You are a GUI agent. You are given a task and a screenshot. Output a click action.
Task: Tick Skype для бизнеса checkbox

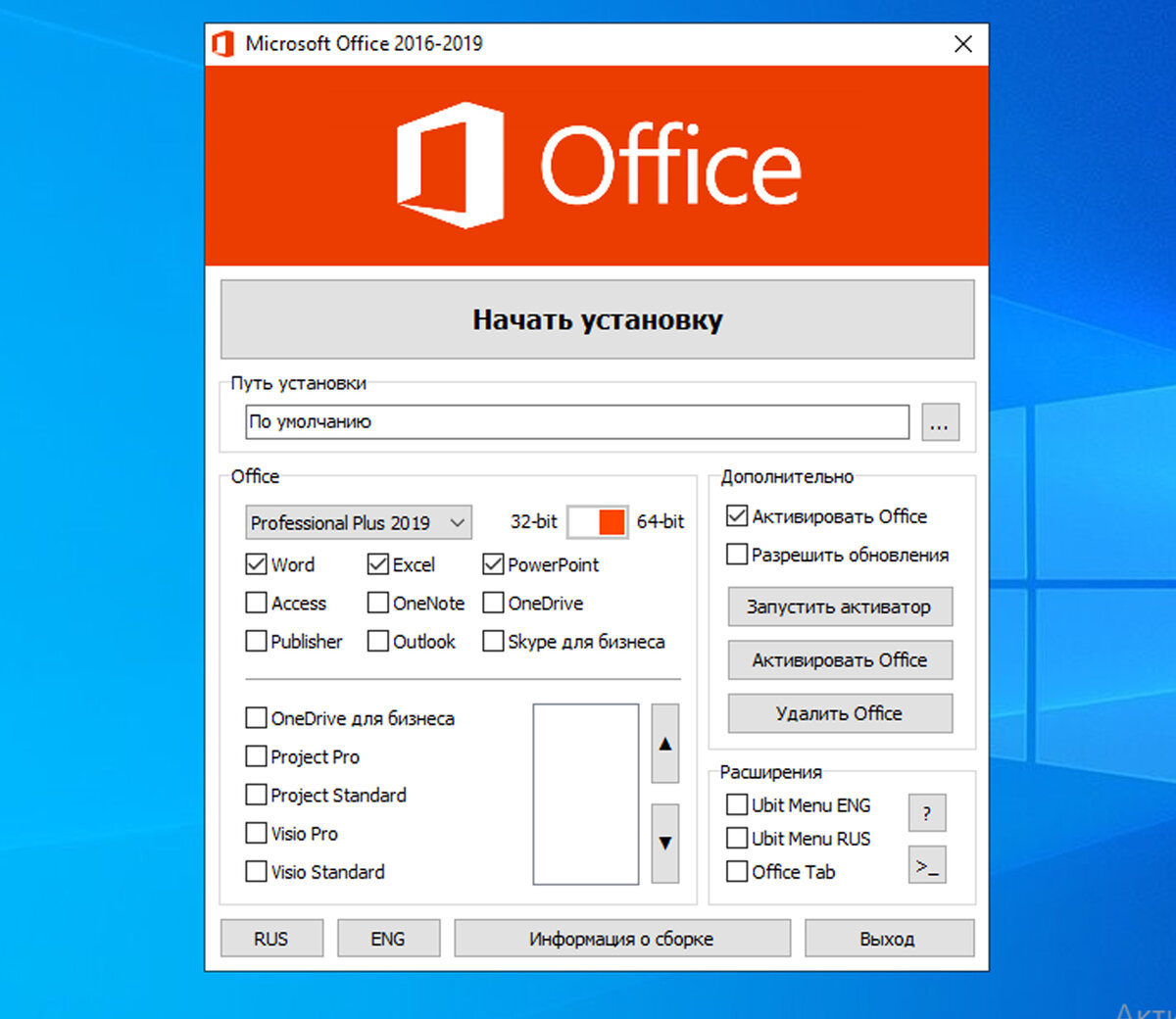coord(493,641)
